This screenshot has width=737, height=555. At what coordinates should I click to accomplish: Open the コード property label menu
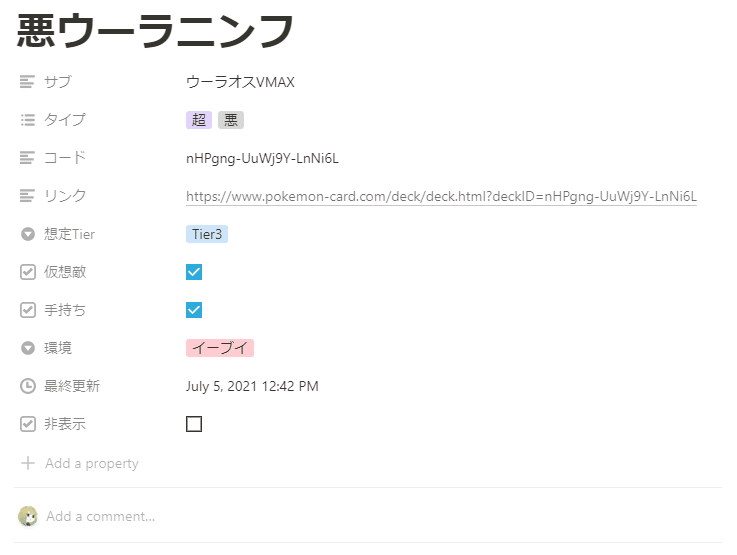65,158
